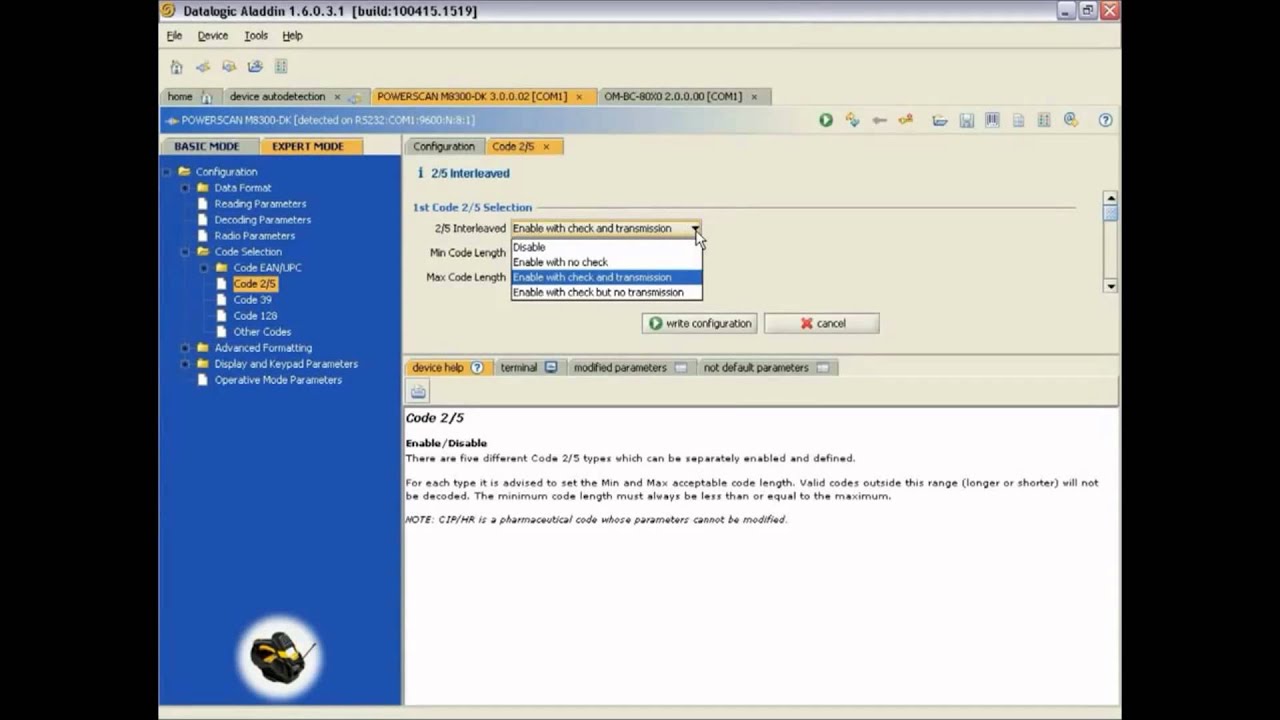The image size is (1280, 720).
Task: Click the settings panel scroll down arrow
Action: tap(1110, 286)
